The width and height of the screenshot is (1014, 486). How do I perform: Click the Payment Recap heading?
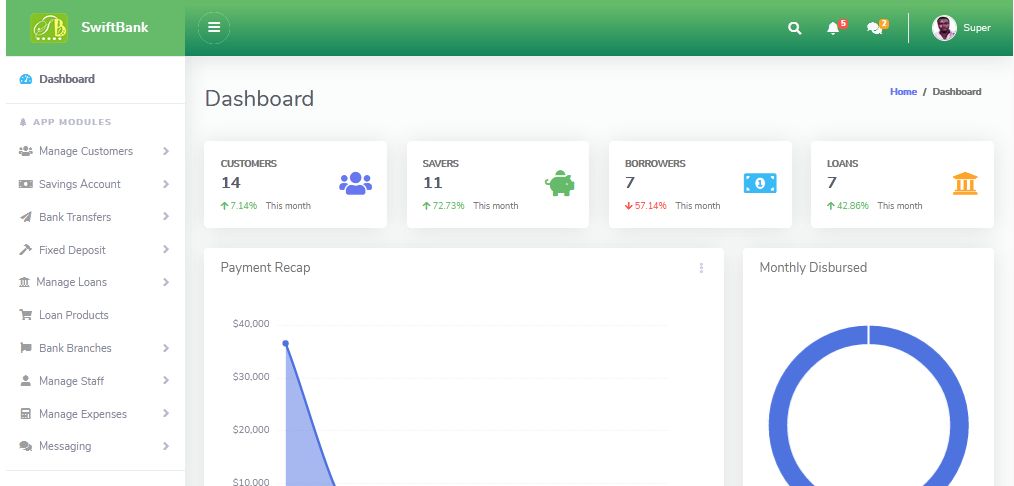pos(265,268)
